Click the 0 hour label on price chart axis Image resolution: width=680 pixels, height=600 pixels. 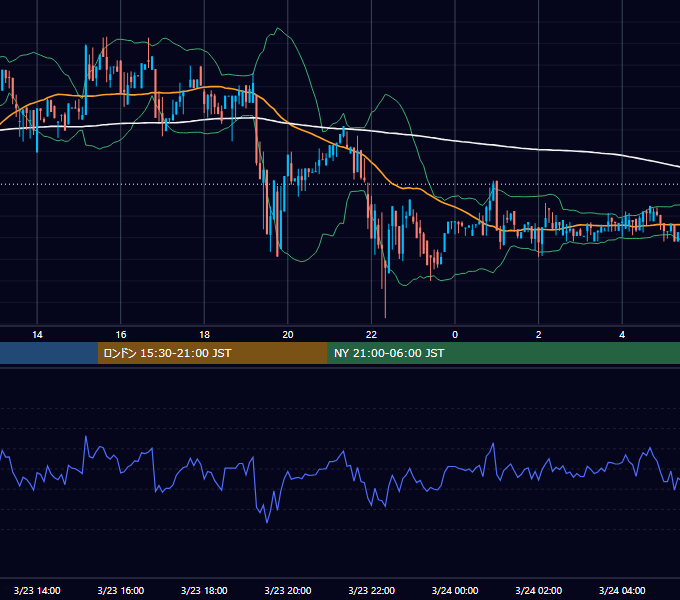(x=455, y=335)
